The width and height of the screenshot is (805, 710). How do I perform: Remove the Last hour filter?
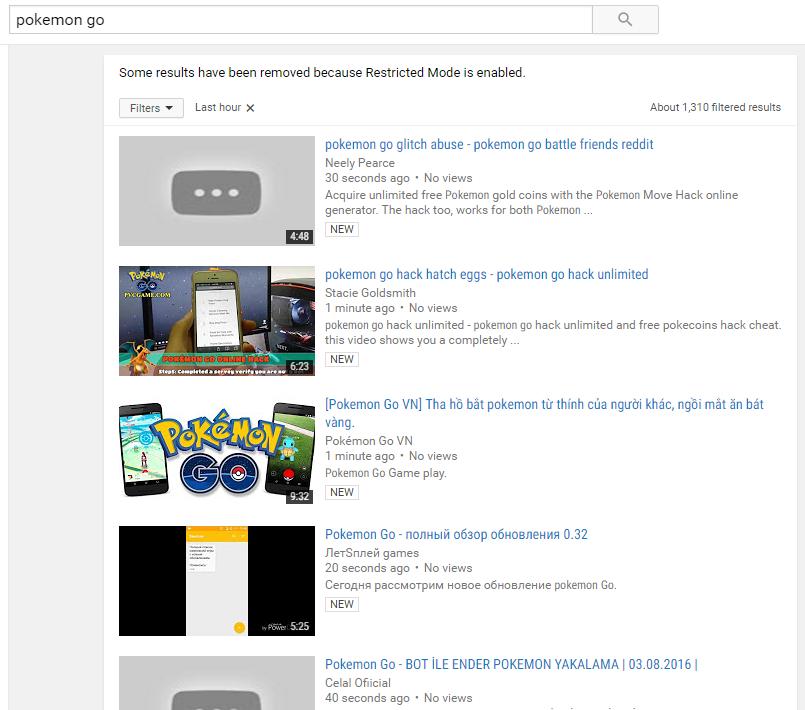(x=250, y=108)
